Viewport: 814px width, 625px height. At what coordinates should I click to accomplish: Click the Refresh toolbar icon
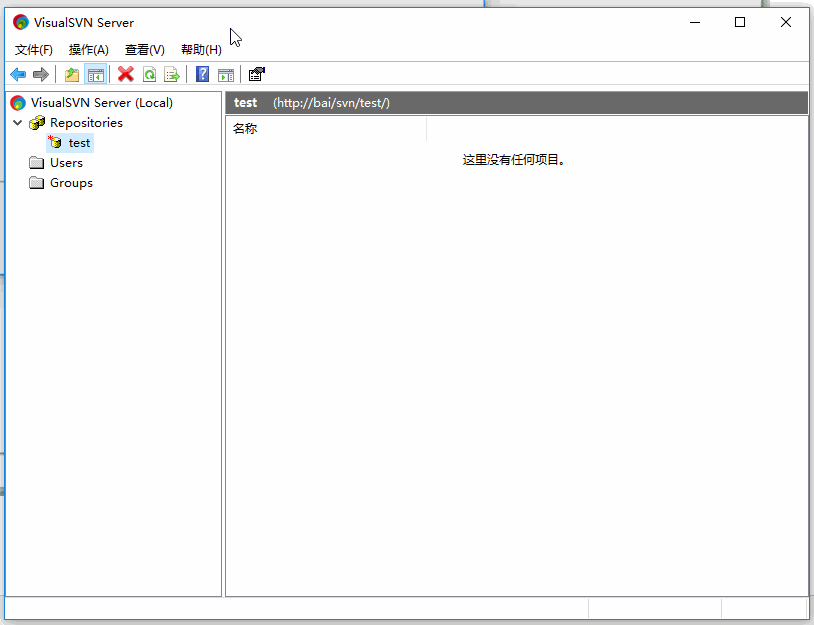150,74
